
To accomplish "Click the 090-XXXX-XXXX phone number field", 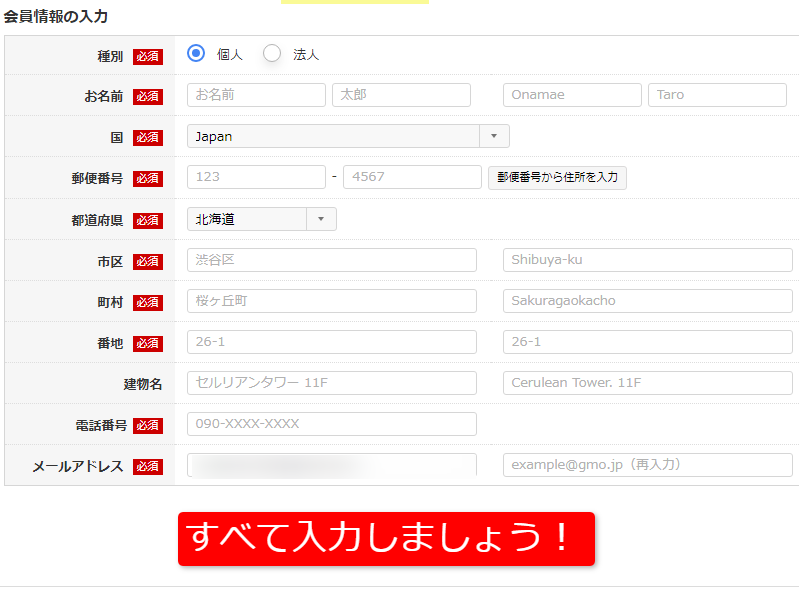I will pos(331,424).
